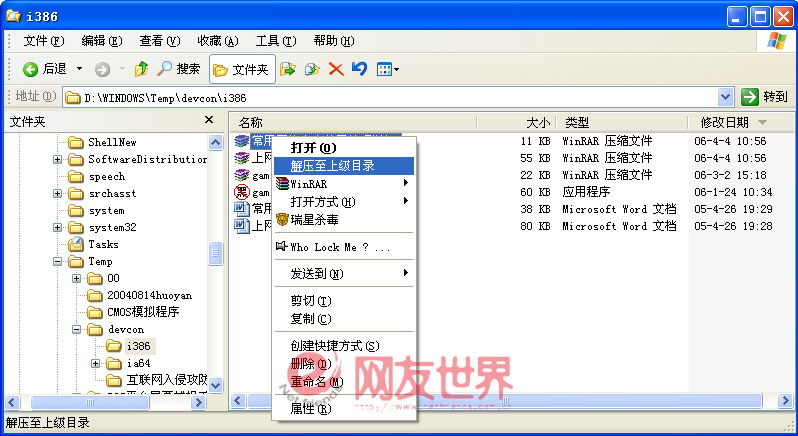Expand the system32 folder node

(58, 227)
